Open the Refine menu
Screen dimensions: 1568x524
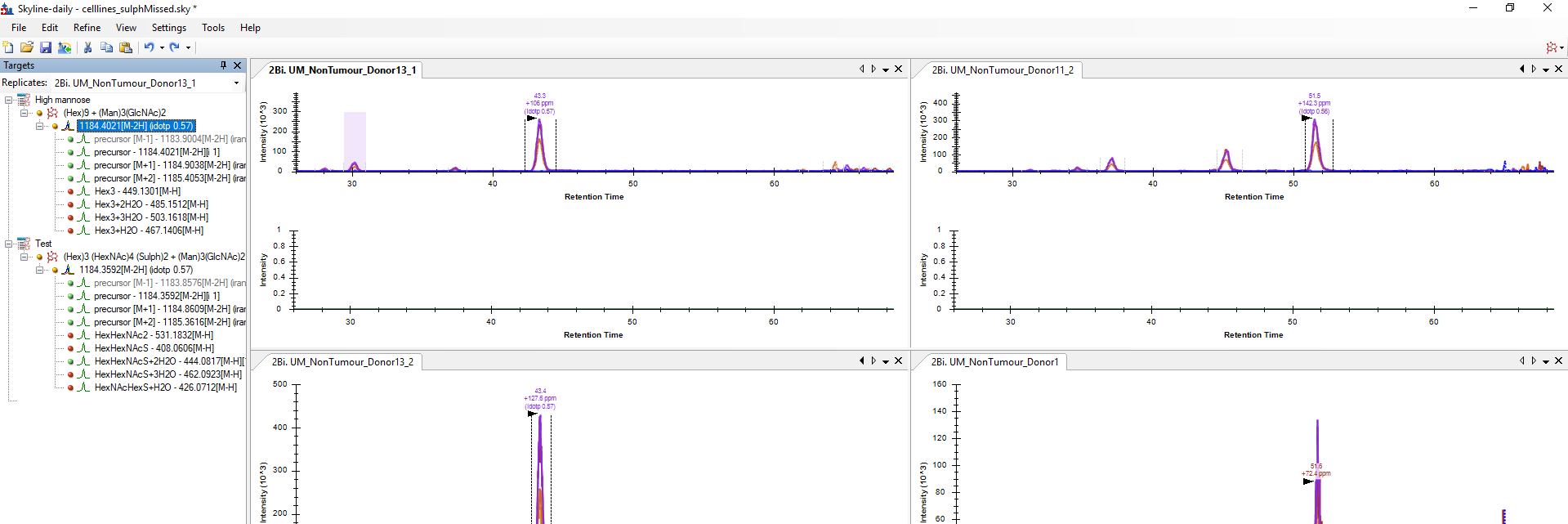point(87,28)
